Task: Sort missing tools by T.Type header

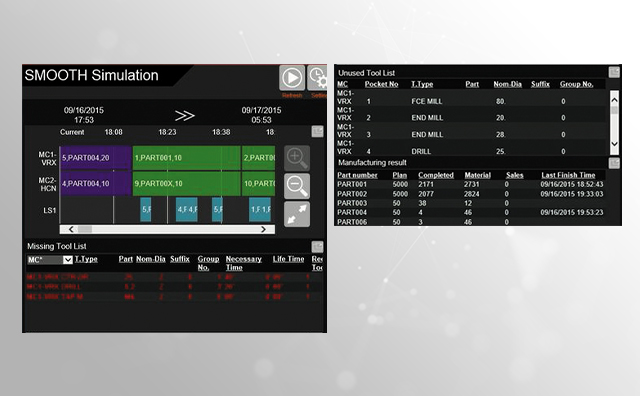Action: pos(86,259)
